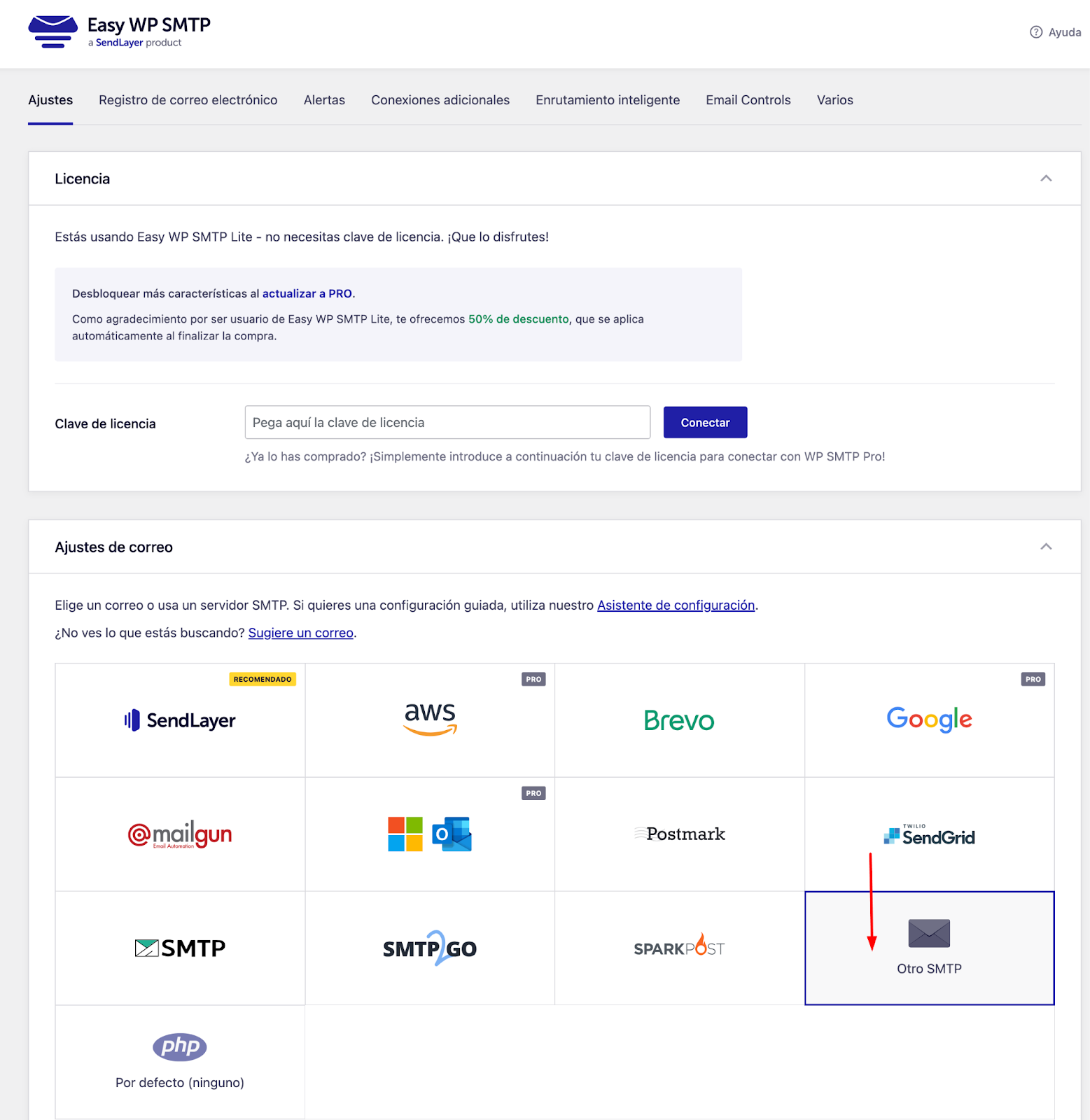Open the Varios tab
Image resolution: width=1090 pixels, height=1120 pixels.
(x=835, y=100)
